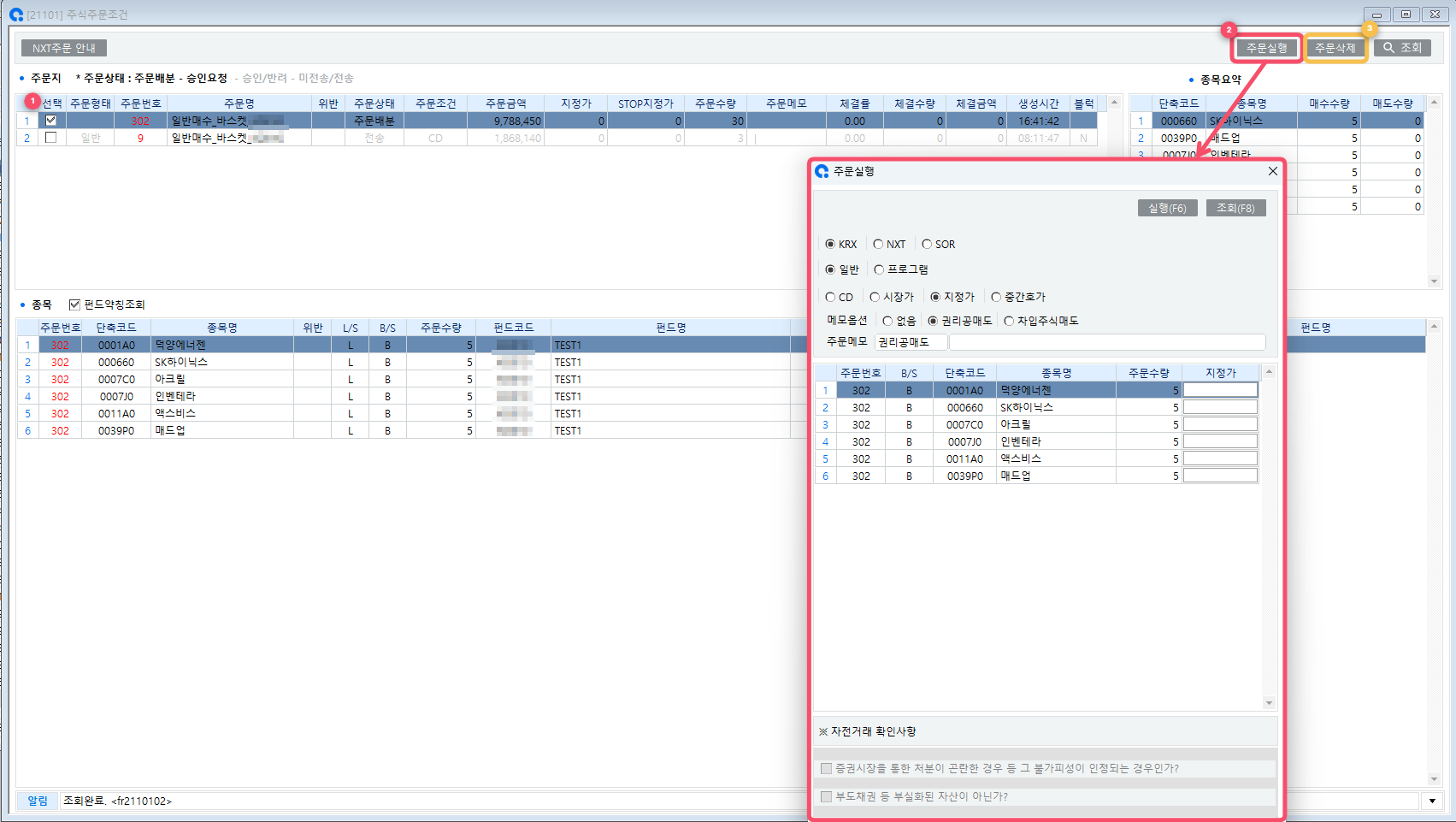Select the 프로그램 radio option

[879, 269]
